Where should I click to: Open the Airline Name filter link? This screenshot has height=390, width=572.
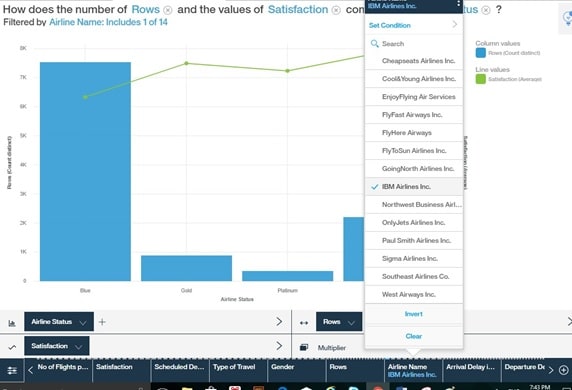pyautogui.click(x=108, y=22)
